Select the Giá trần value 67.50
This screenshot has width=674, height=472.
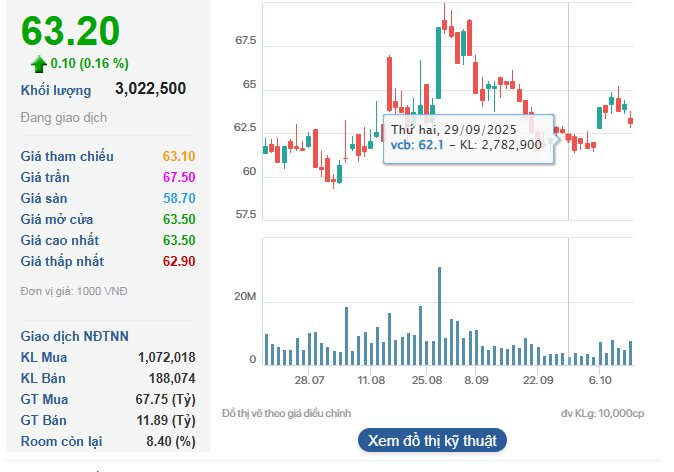click(x=178, y=177)
